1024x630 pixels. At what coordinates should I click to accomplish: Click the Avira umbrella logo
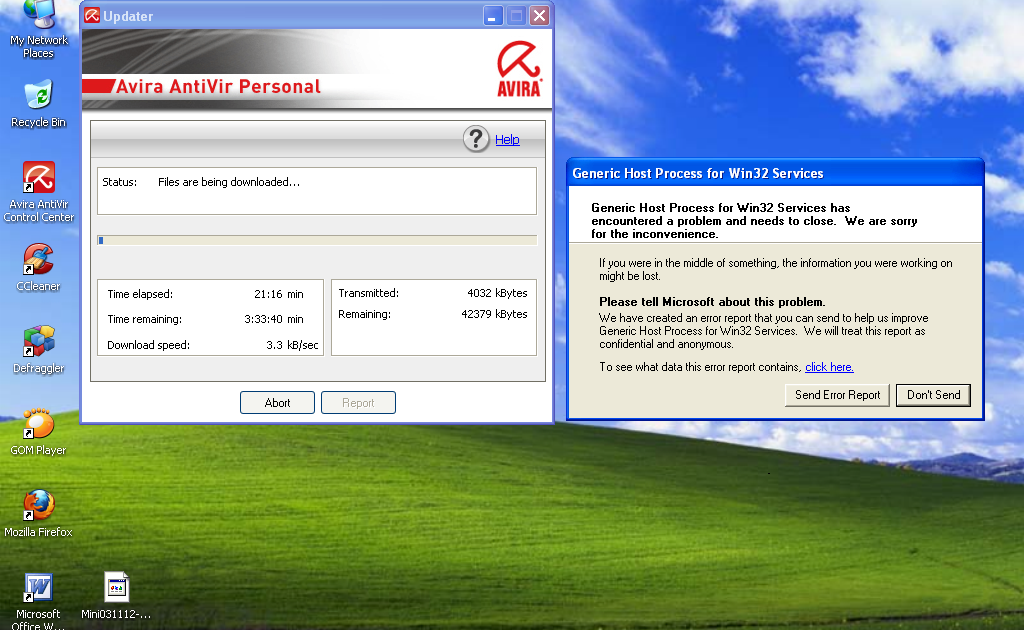coord(519,69)
